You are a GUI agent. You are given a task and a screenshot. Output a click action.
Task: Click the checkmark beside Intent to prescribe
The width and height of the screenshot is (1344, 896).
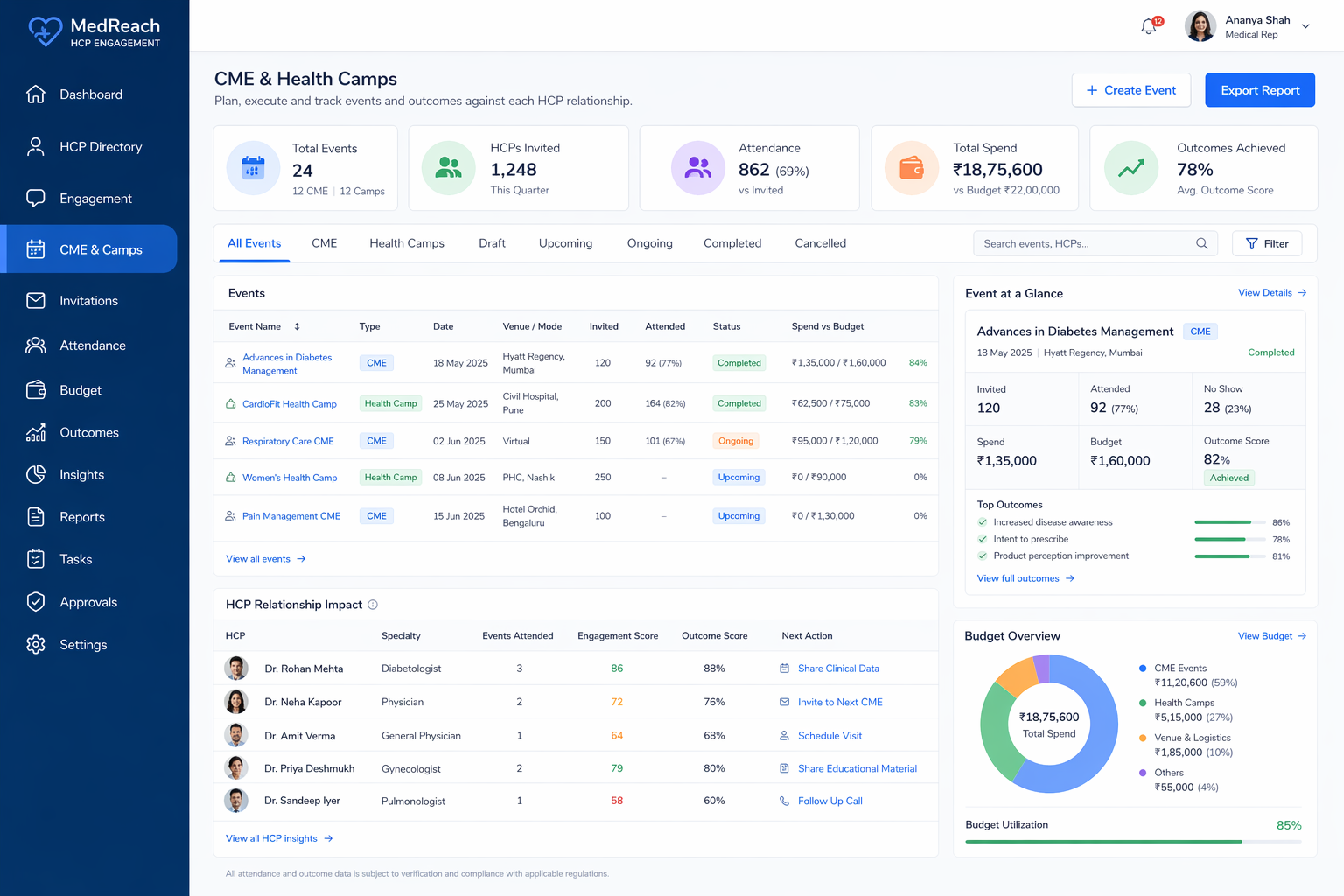click(983, 539)
